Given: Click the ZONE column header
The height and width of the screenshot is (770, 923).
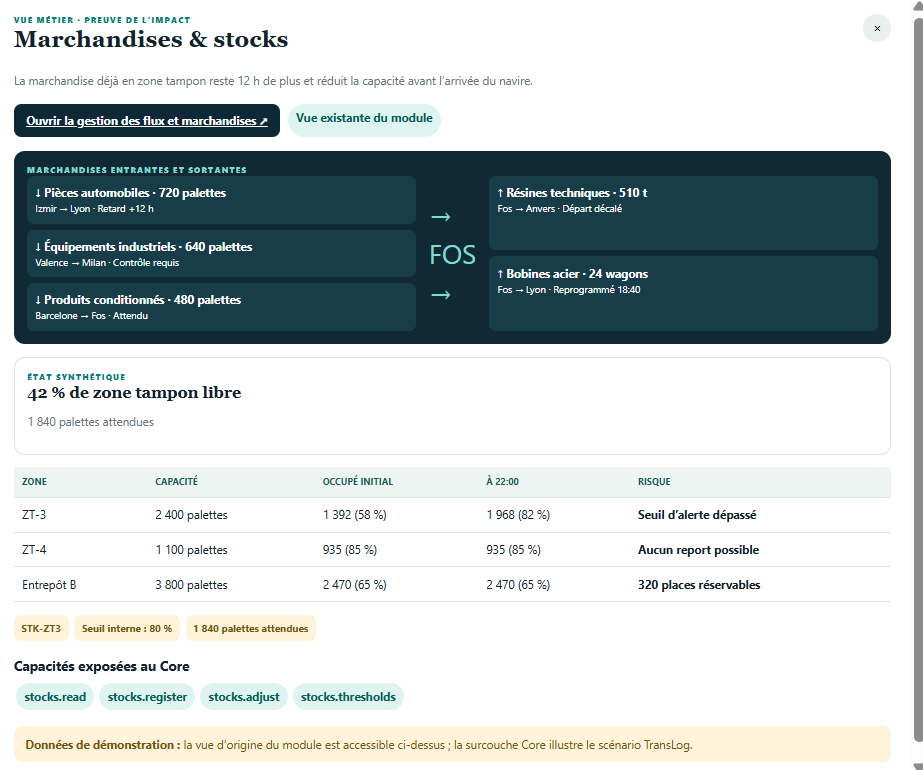Looking at the screenshot, I should [x=34, y=482].
